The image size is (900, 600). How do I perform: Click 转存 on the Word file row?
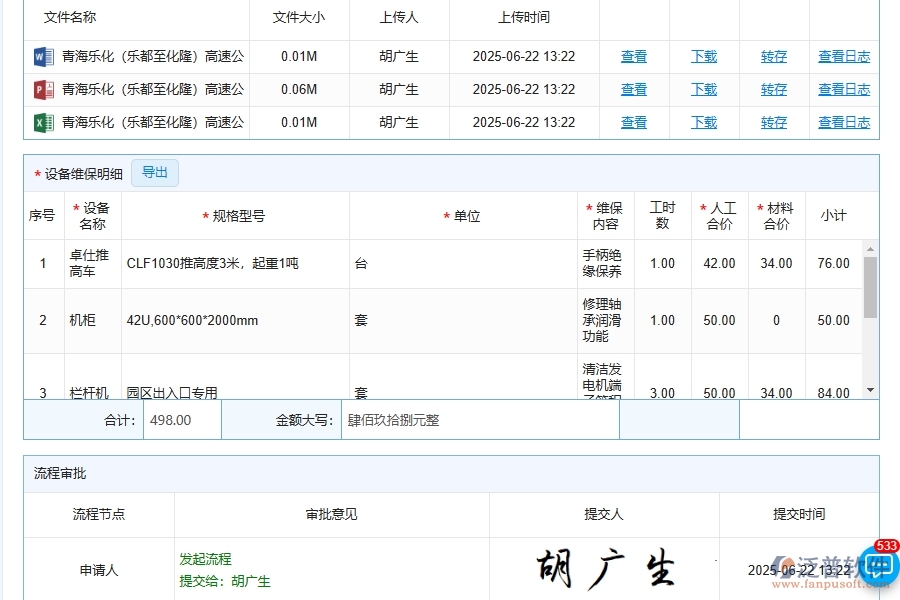pos(773,56)
